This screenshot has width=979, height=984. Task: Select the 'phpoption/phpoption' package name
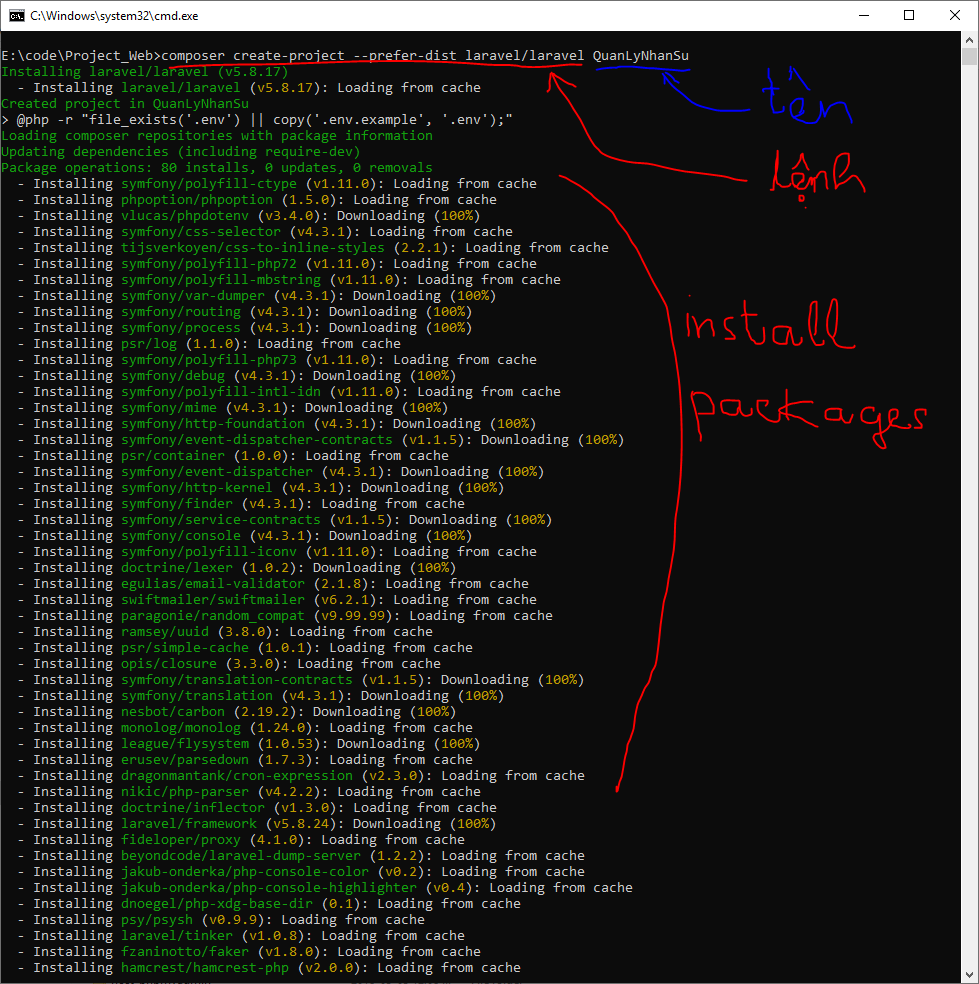197,200
